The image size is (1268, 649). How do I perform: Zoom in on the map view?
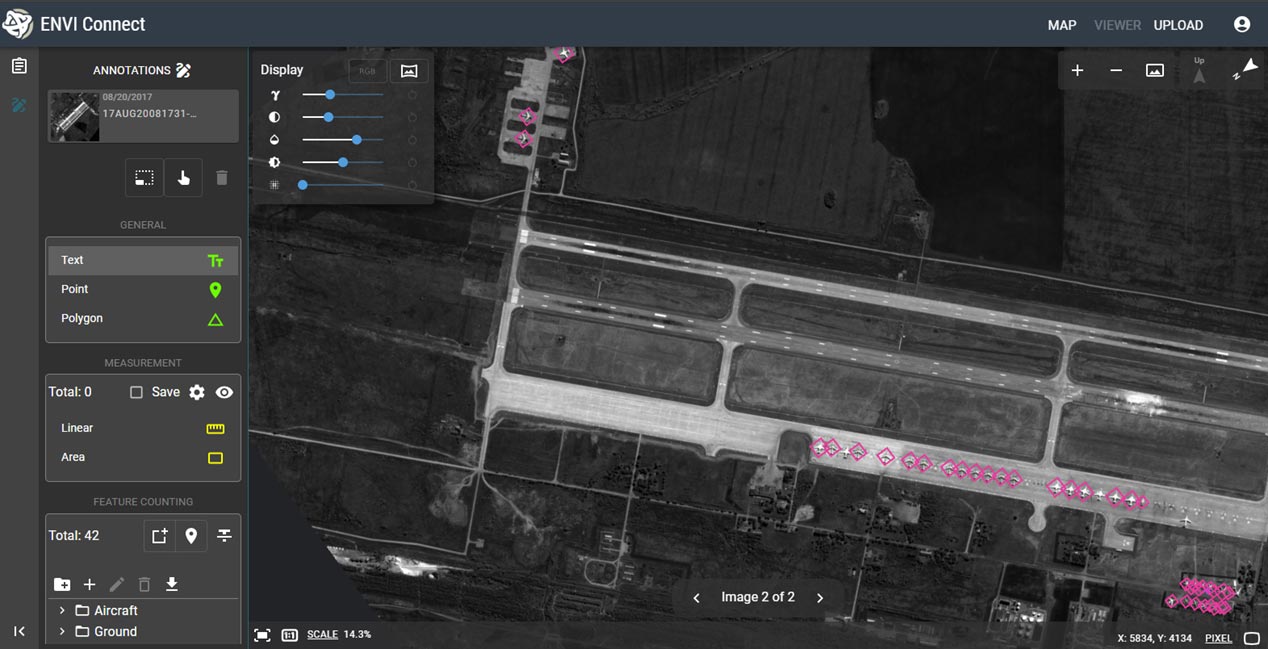pyautogui.click(x=1077, y=70)
